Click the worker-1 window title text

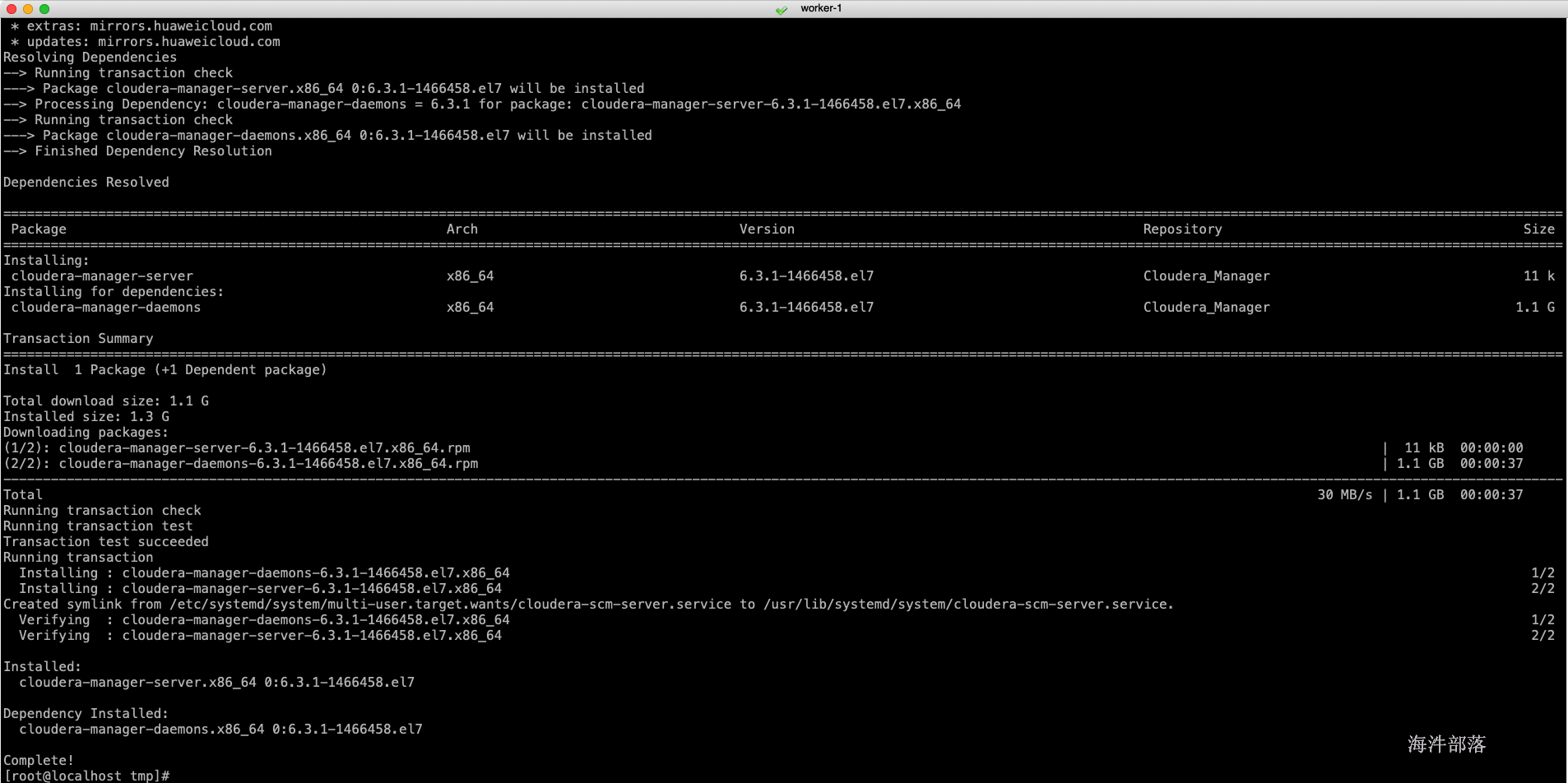point(821,8)
